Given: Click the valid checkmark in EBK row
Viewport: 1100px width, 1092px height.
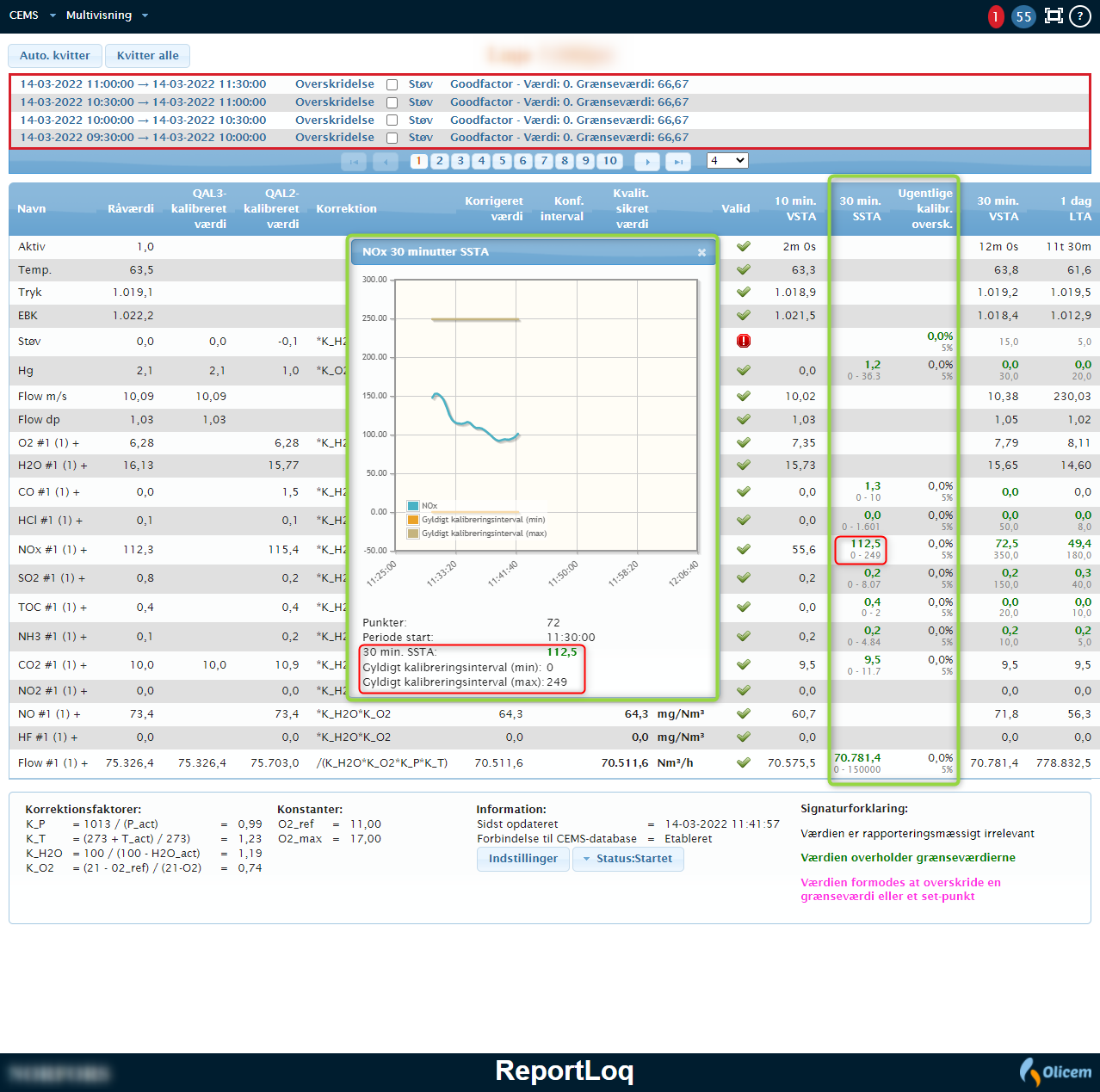Looking at the screenshot, I should coord(744,315).
